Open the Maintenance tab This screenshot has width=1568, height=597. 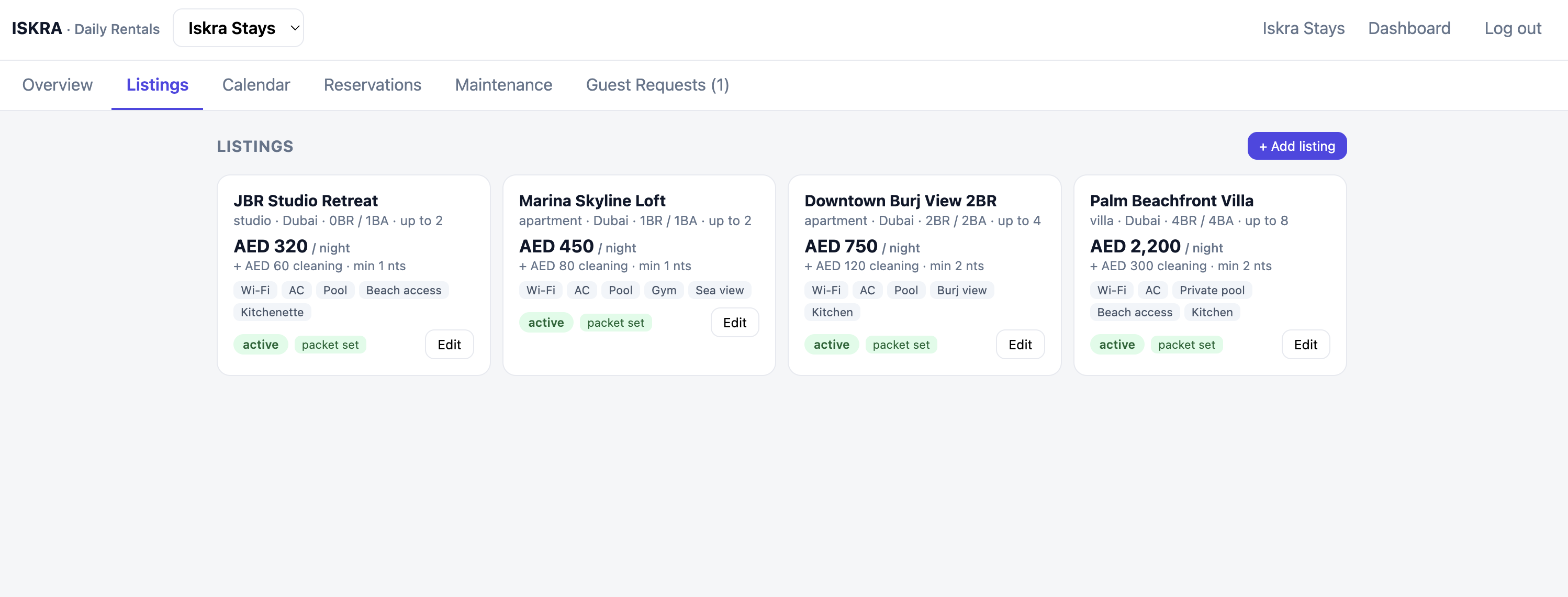(x=503, y=85)
